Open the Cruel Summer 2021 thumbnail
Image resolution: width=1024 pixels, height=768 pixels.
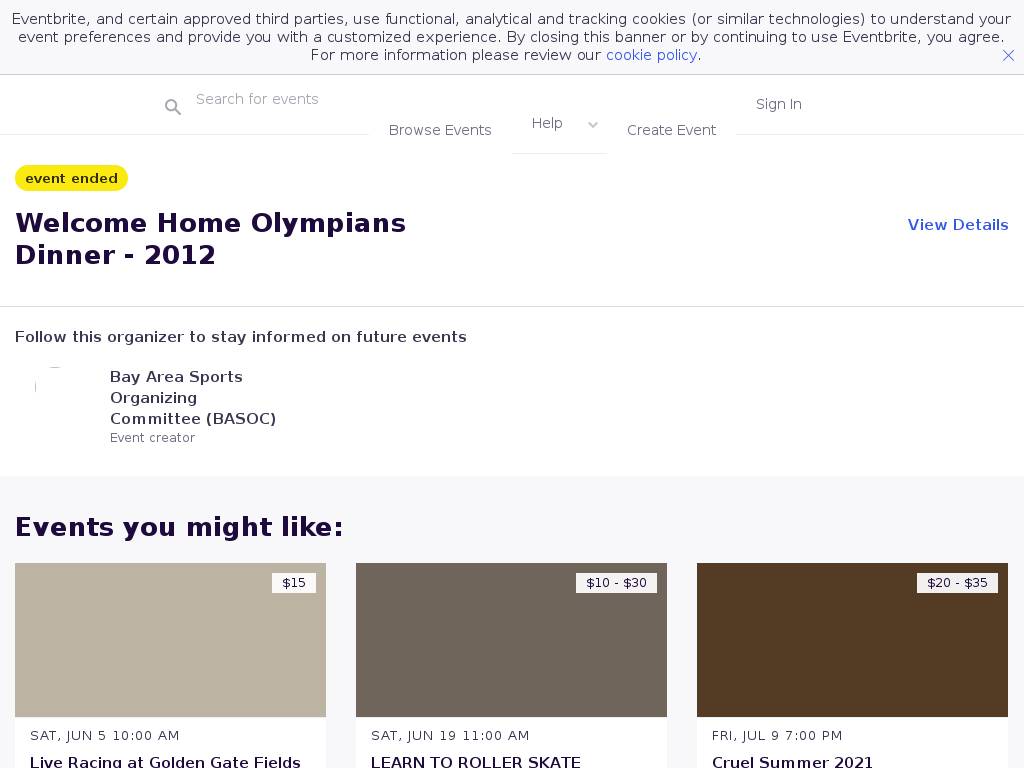[x=852, y=640]
